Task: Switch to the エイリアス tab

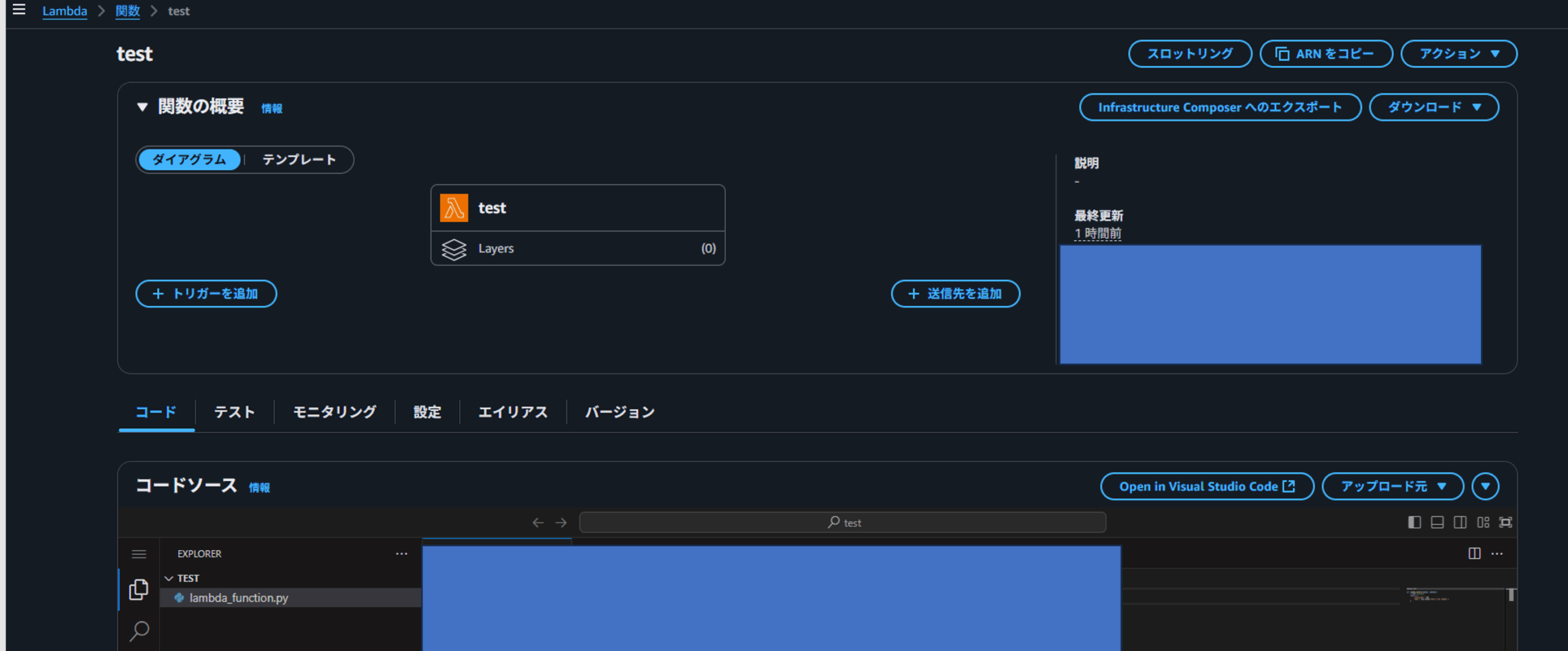Action: (x=513, y=412)
